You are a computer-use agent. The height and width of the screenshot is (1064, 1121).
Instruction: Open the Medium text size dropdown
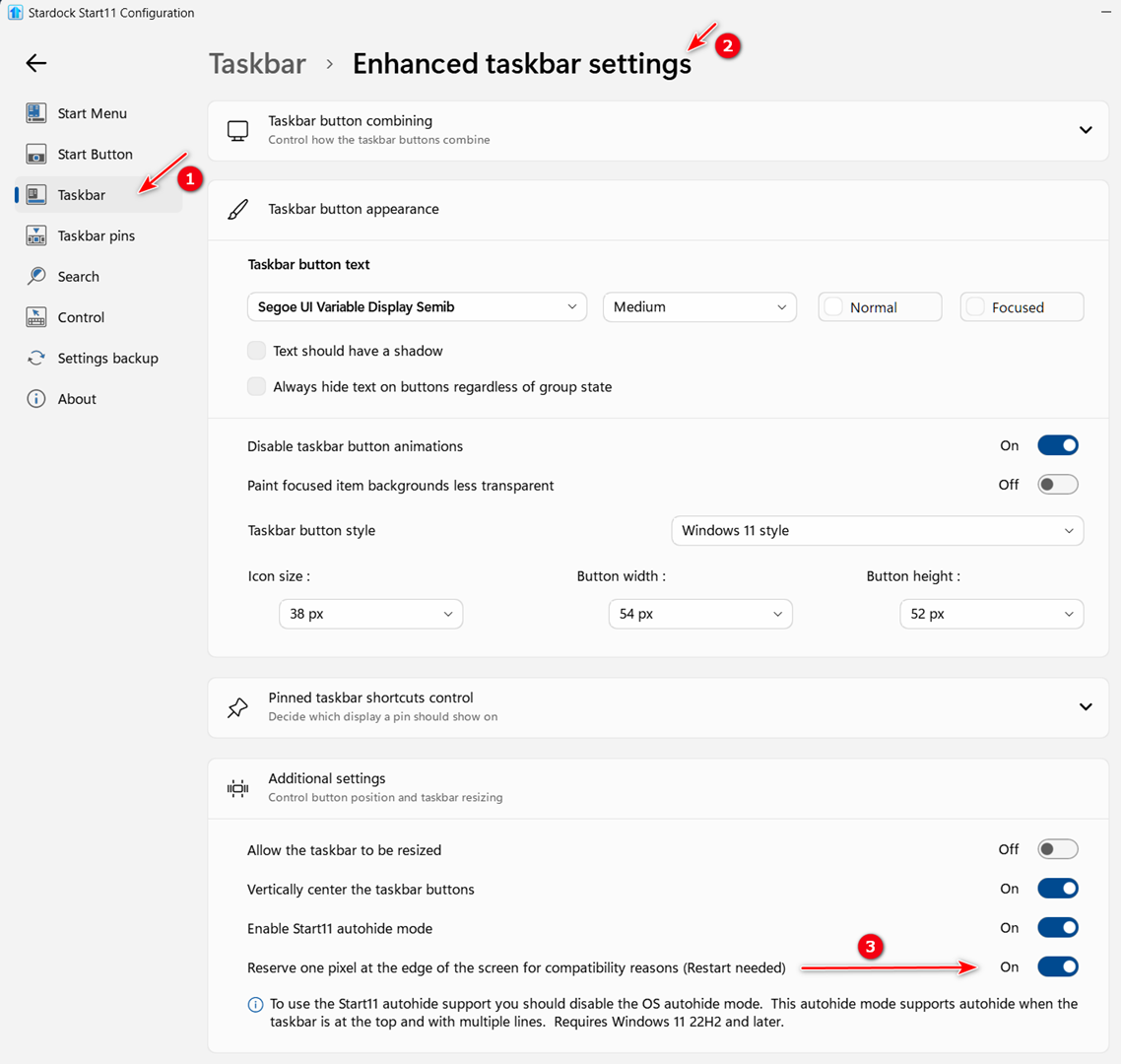(x=699, y=306)
